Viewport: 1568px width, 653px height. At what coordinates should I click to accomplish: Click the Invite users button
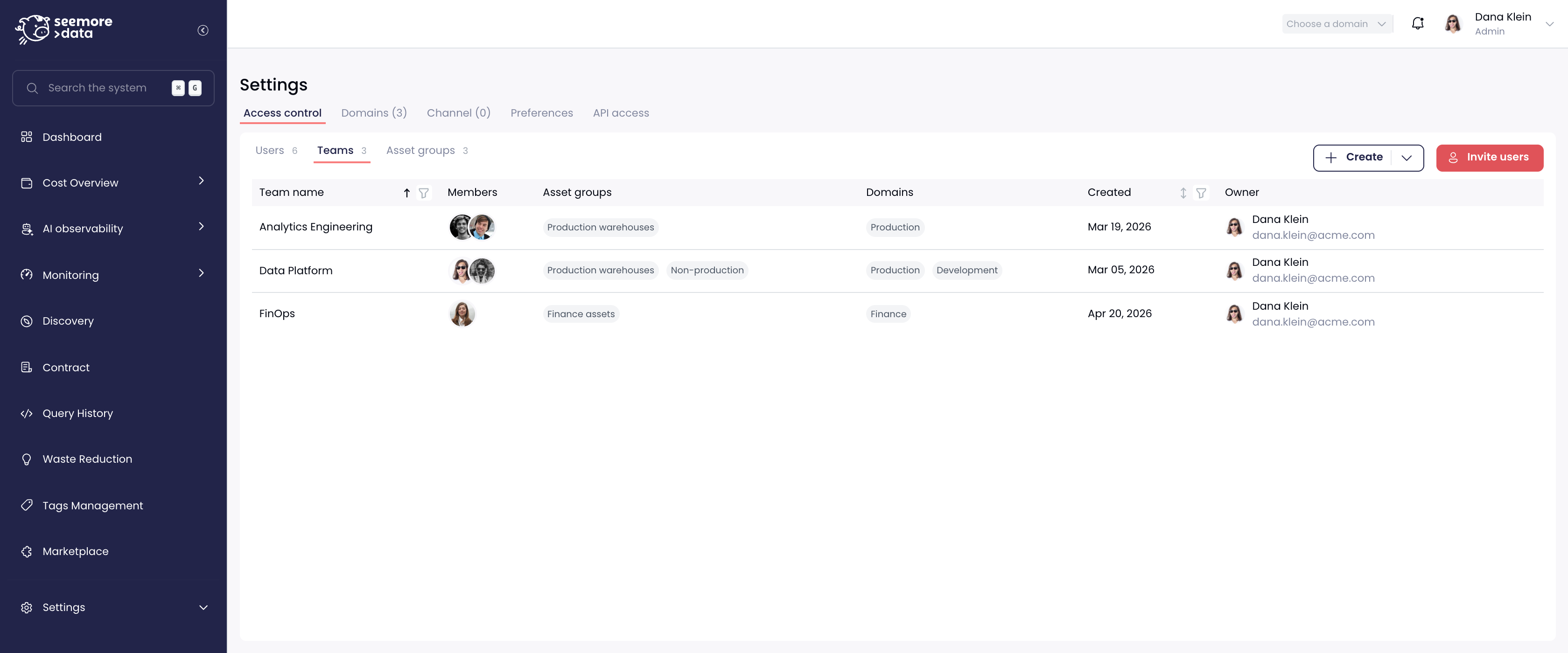(1490, 158)
